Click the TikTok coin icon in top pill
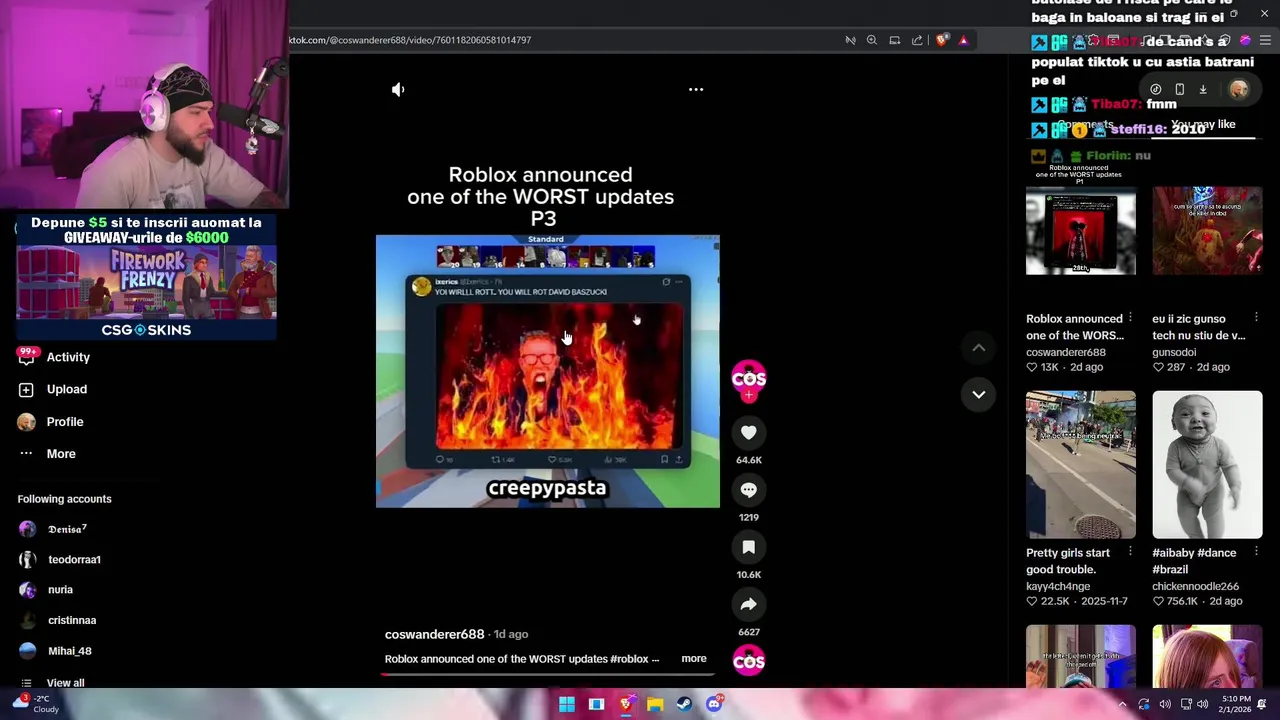 [x=1156, y=89]
